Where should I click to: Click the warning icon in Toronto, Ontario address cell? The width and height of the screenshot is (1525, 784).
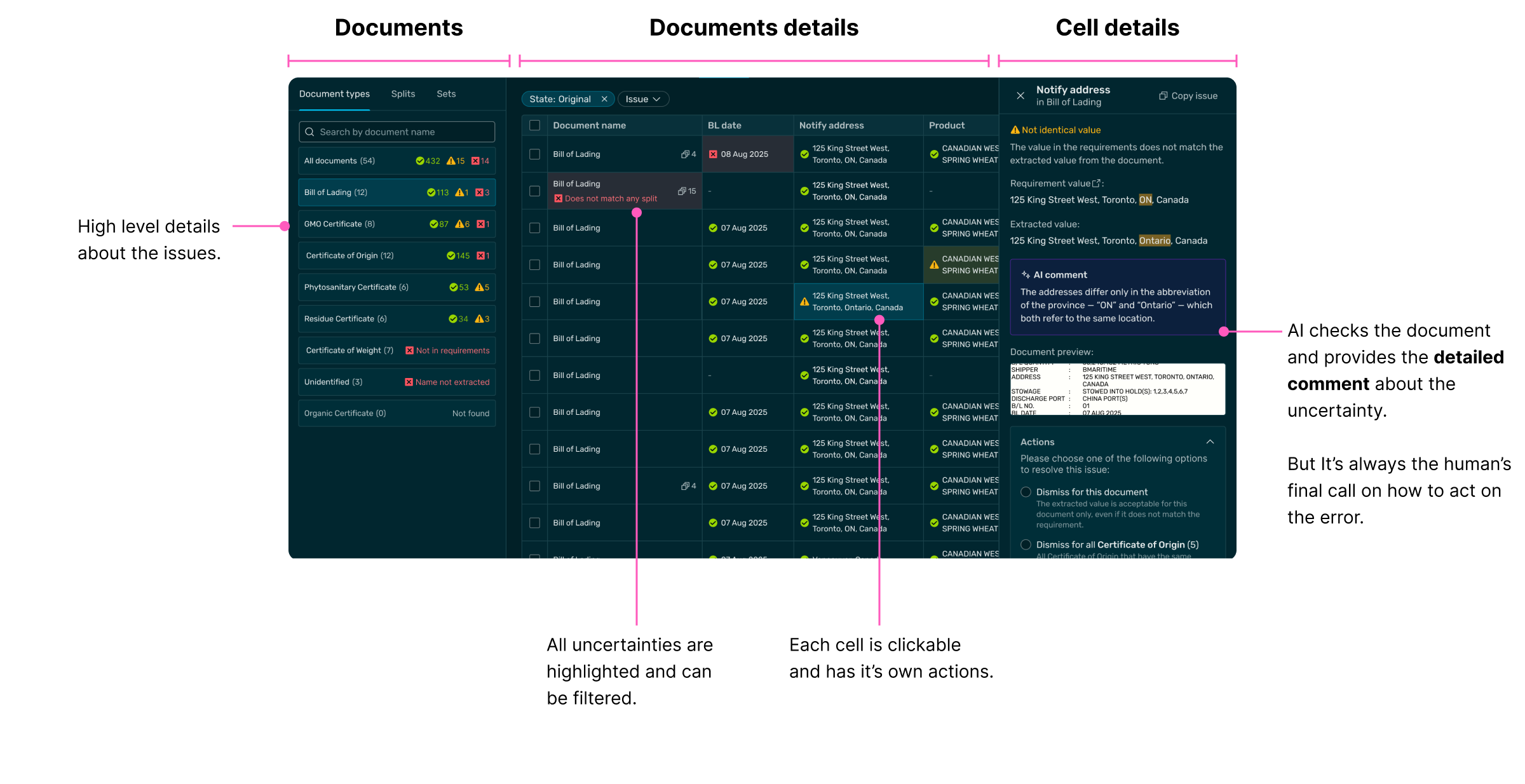pyautogui.click(x=804, y=302)
